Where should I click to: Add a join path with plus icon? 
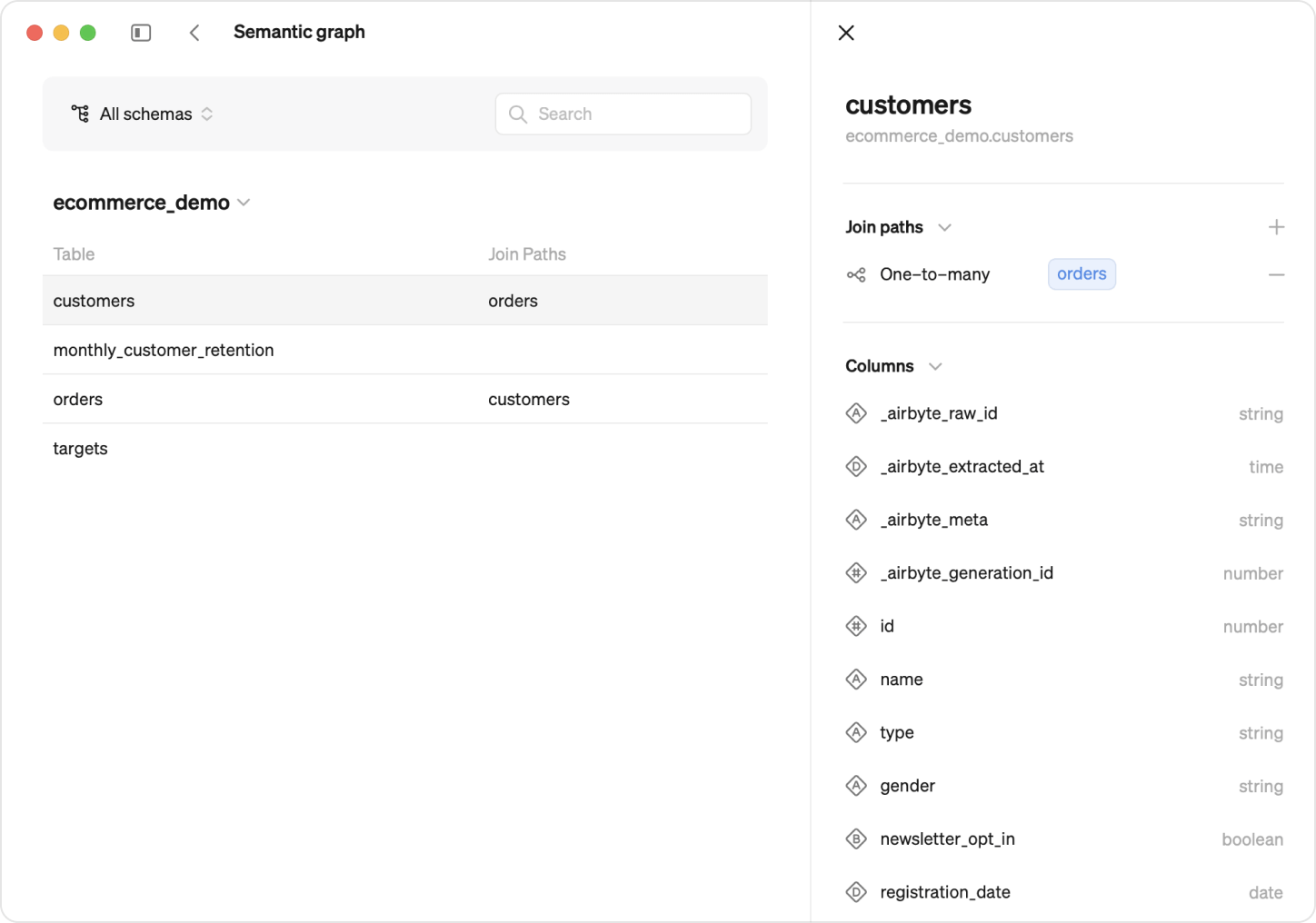tap(1276, 227)
